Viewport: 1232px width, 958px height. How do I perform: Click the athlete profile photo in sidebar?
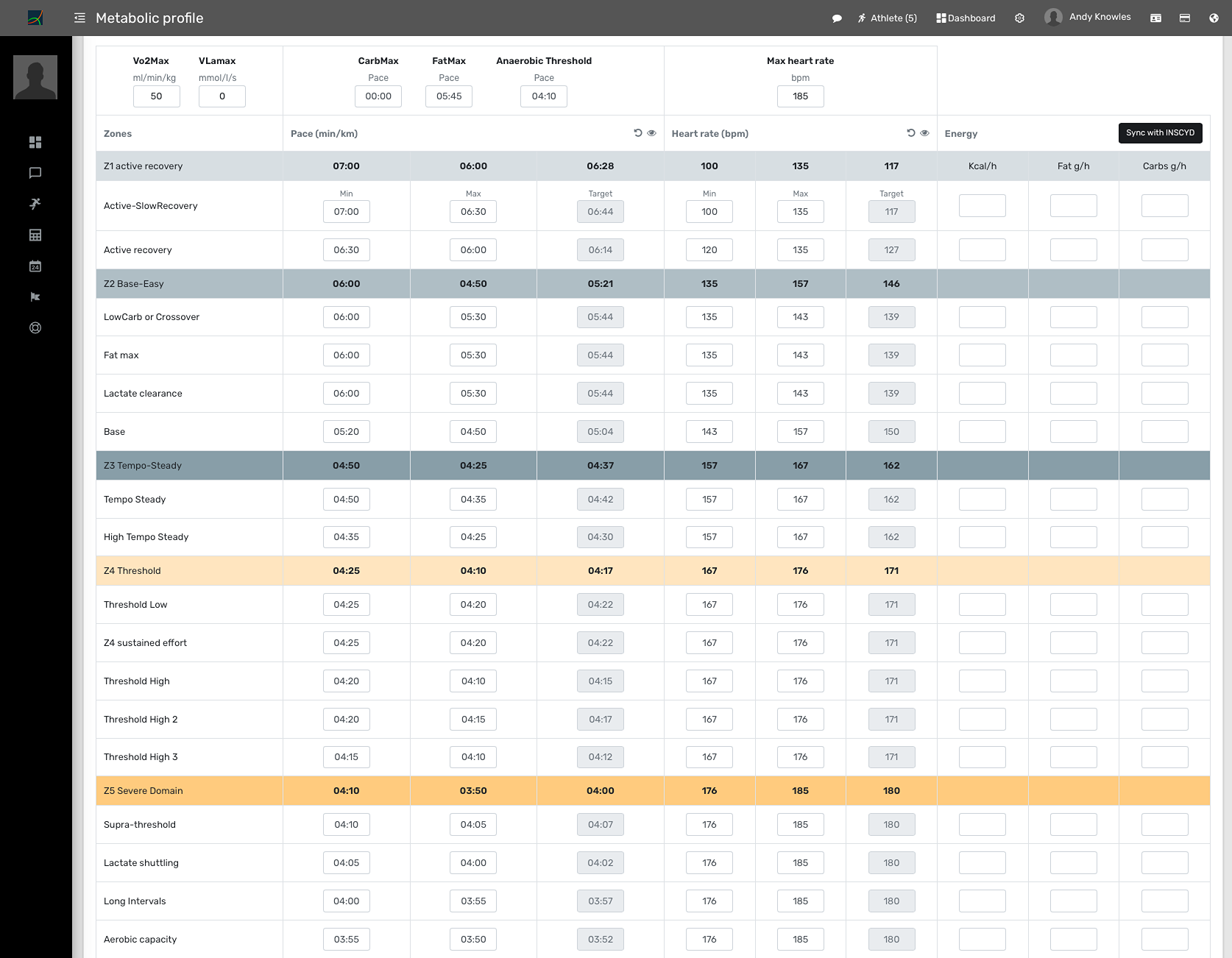(35, 77)
